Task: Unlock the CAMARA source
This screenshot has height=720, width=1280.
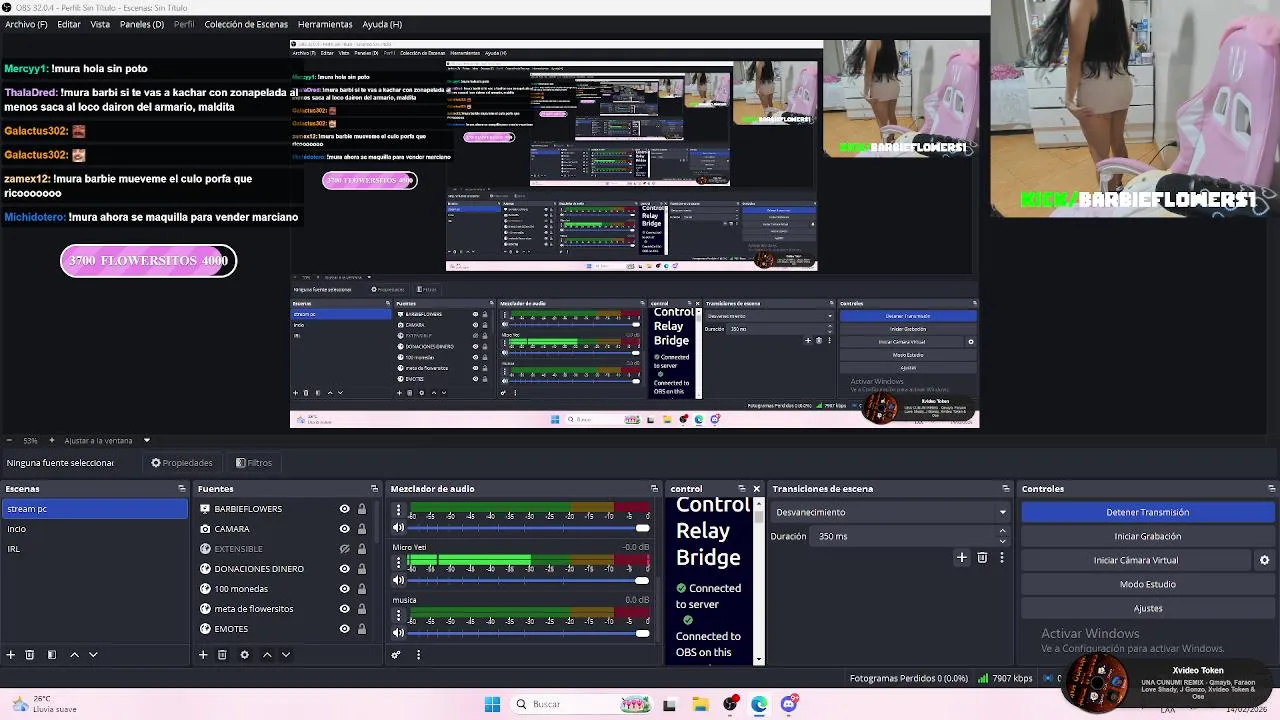Action: pos(362,529)
